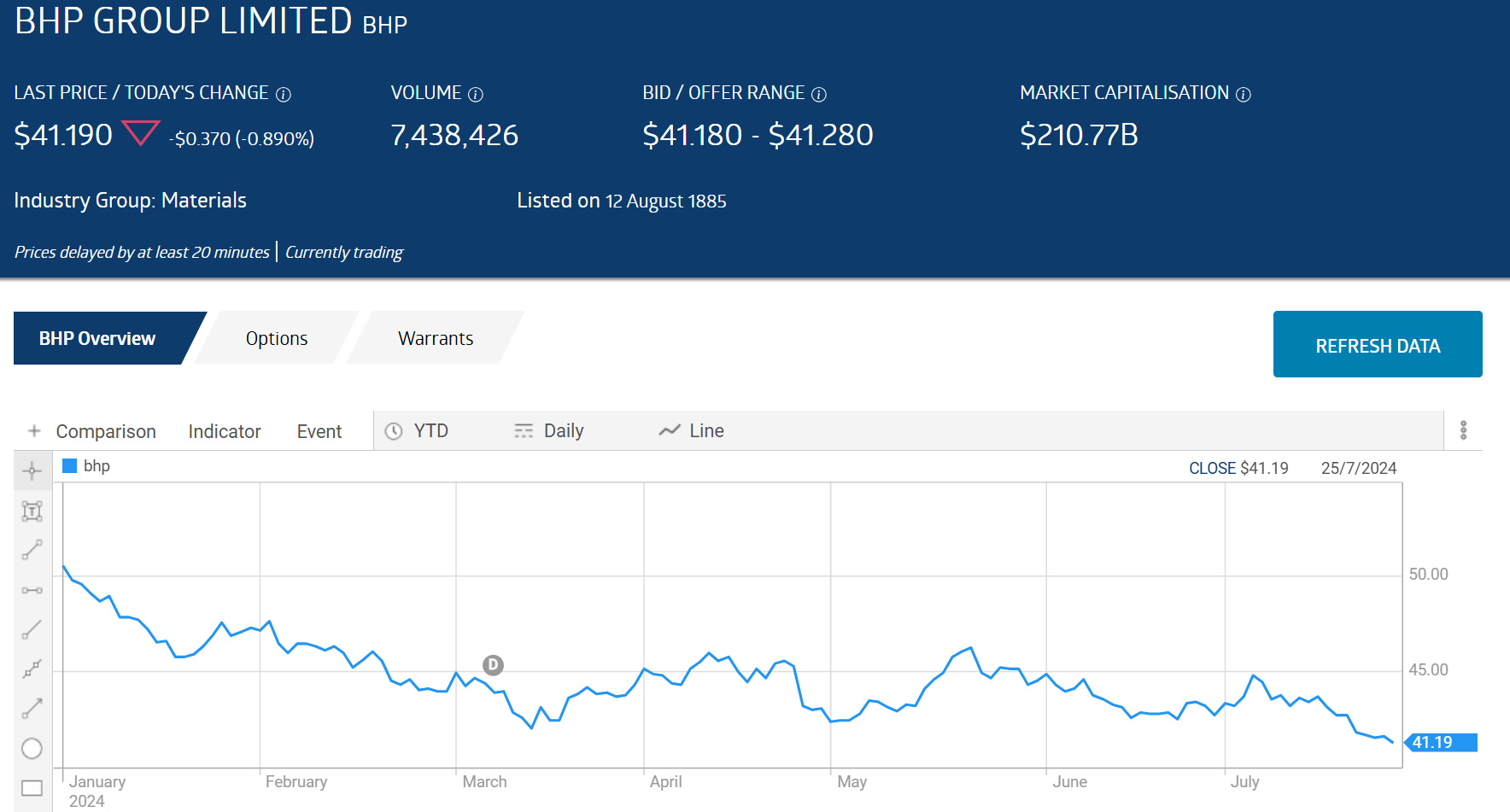The image size is (1510, 812).
Task: Click the REFRESH DATA button
Action: click(x=1378, y=344)
